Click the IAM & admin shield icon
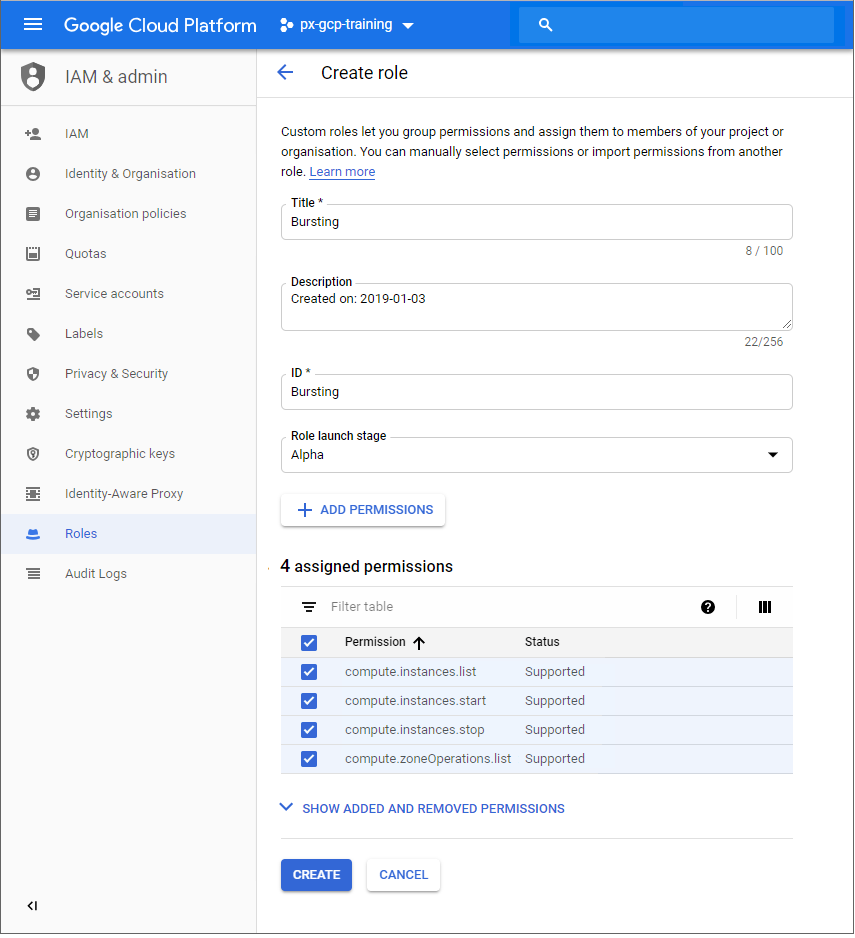The image size is (855, 938). pos(34,77)
